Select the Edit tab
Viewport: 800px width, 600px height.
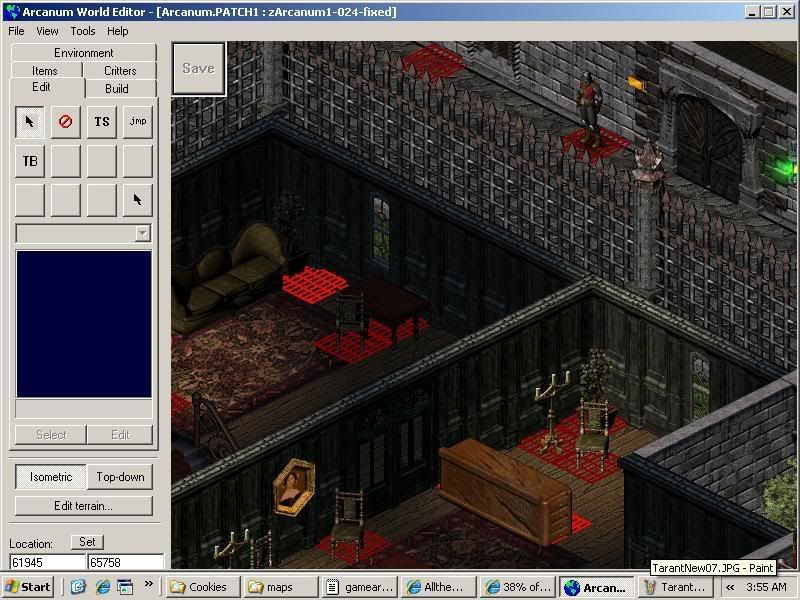[41, 87]
